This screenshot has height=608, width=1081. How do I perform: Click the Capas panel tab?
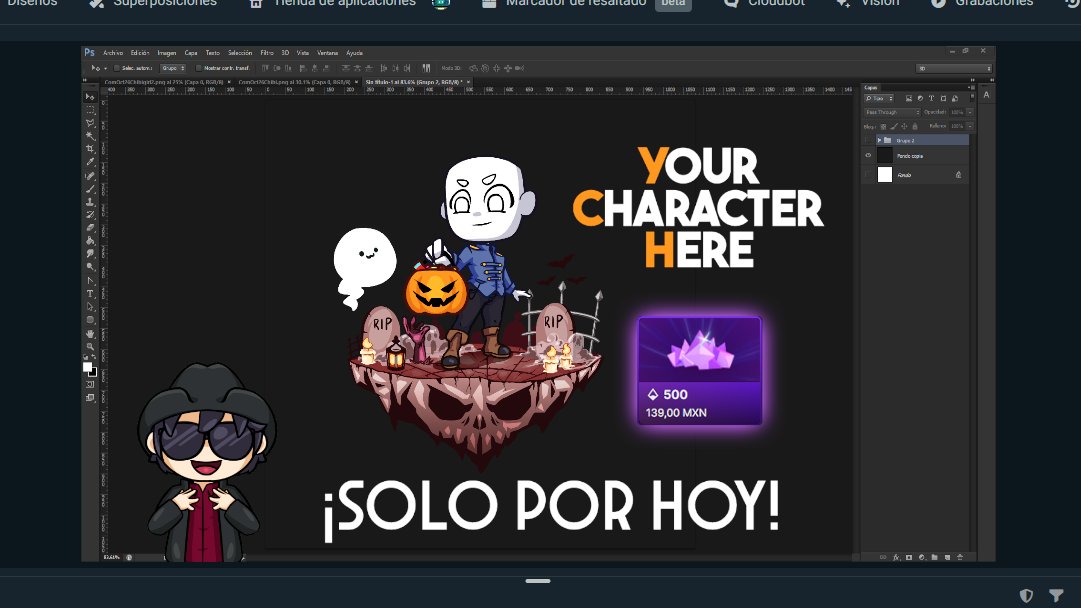click(x=871, y=88)
